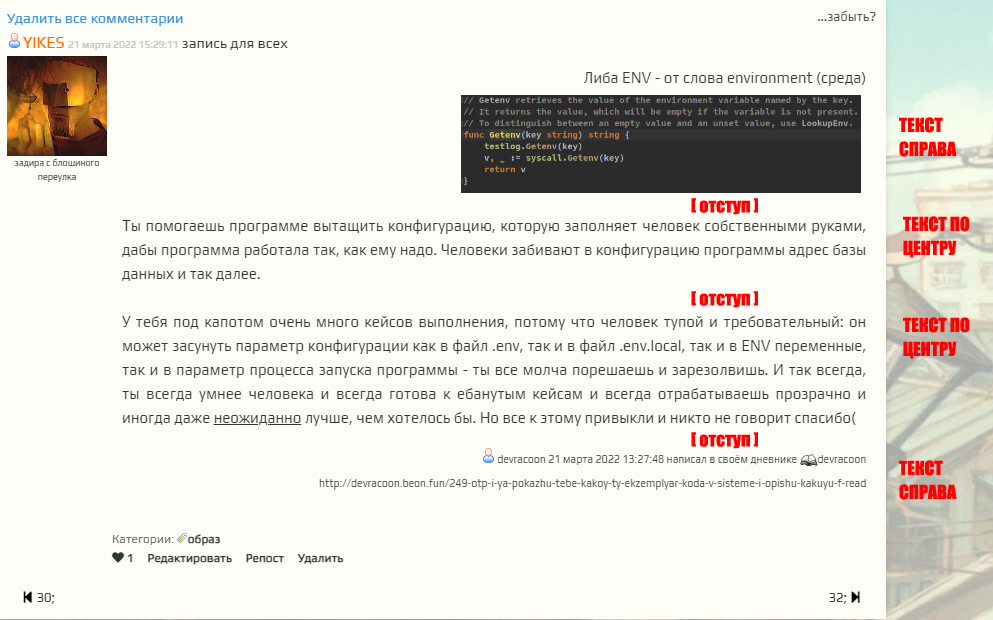Click the post timestamp 21 марта 2022 15:29:11

[123, 44]
